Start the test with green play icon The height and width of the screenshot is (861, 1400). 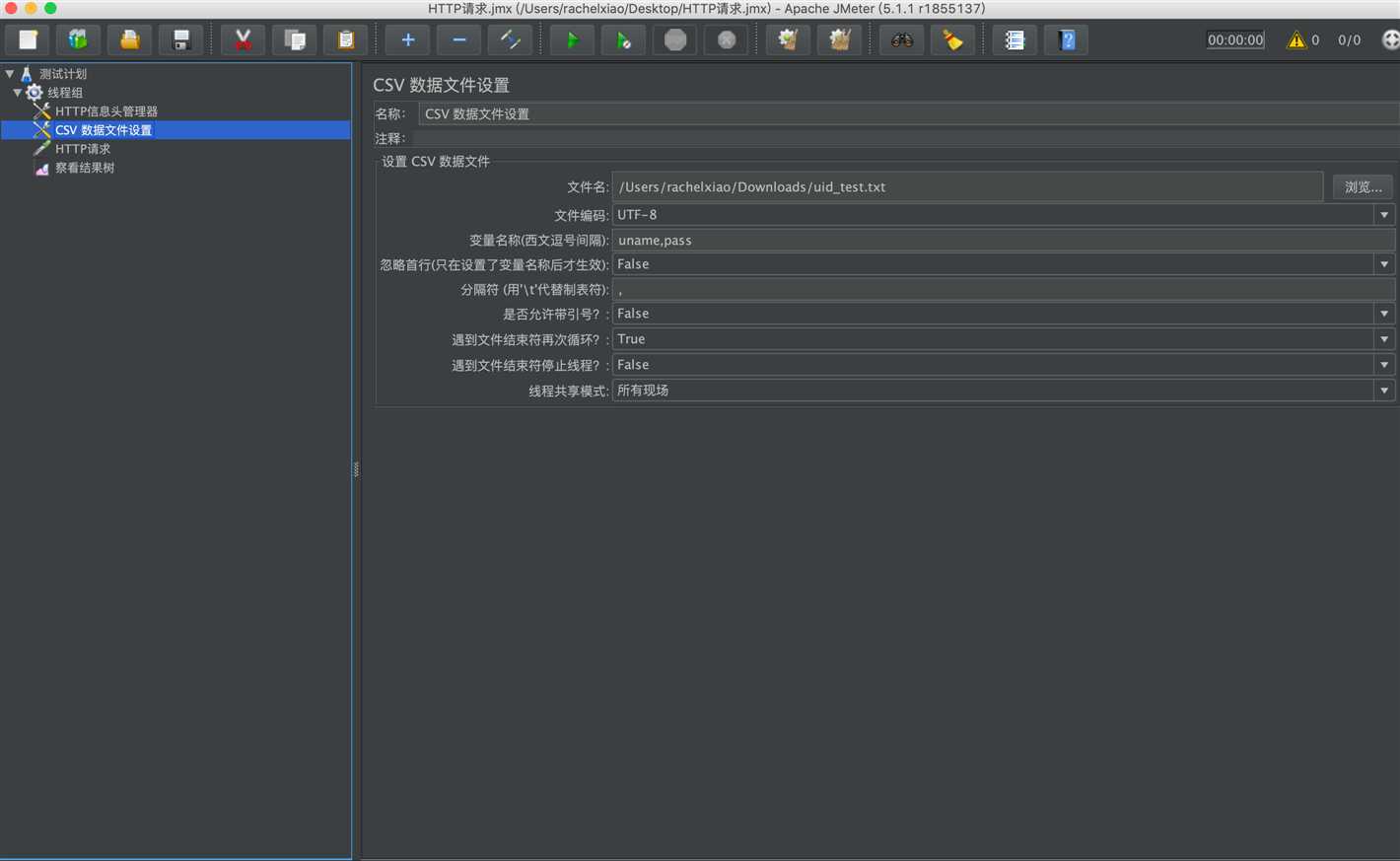[x=572, y=40]
